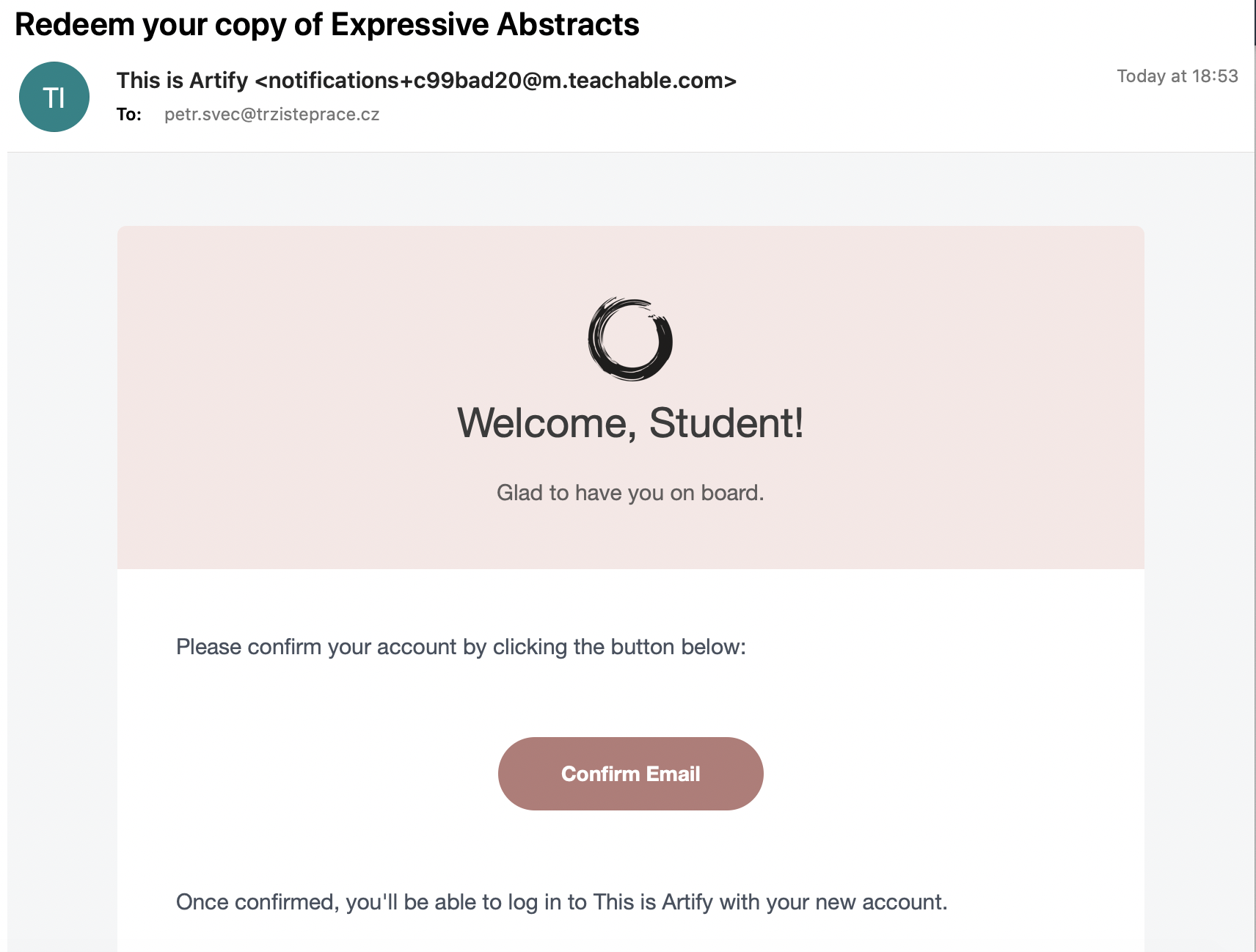Click the teal TI sender avatar

(x=54, y=97)
